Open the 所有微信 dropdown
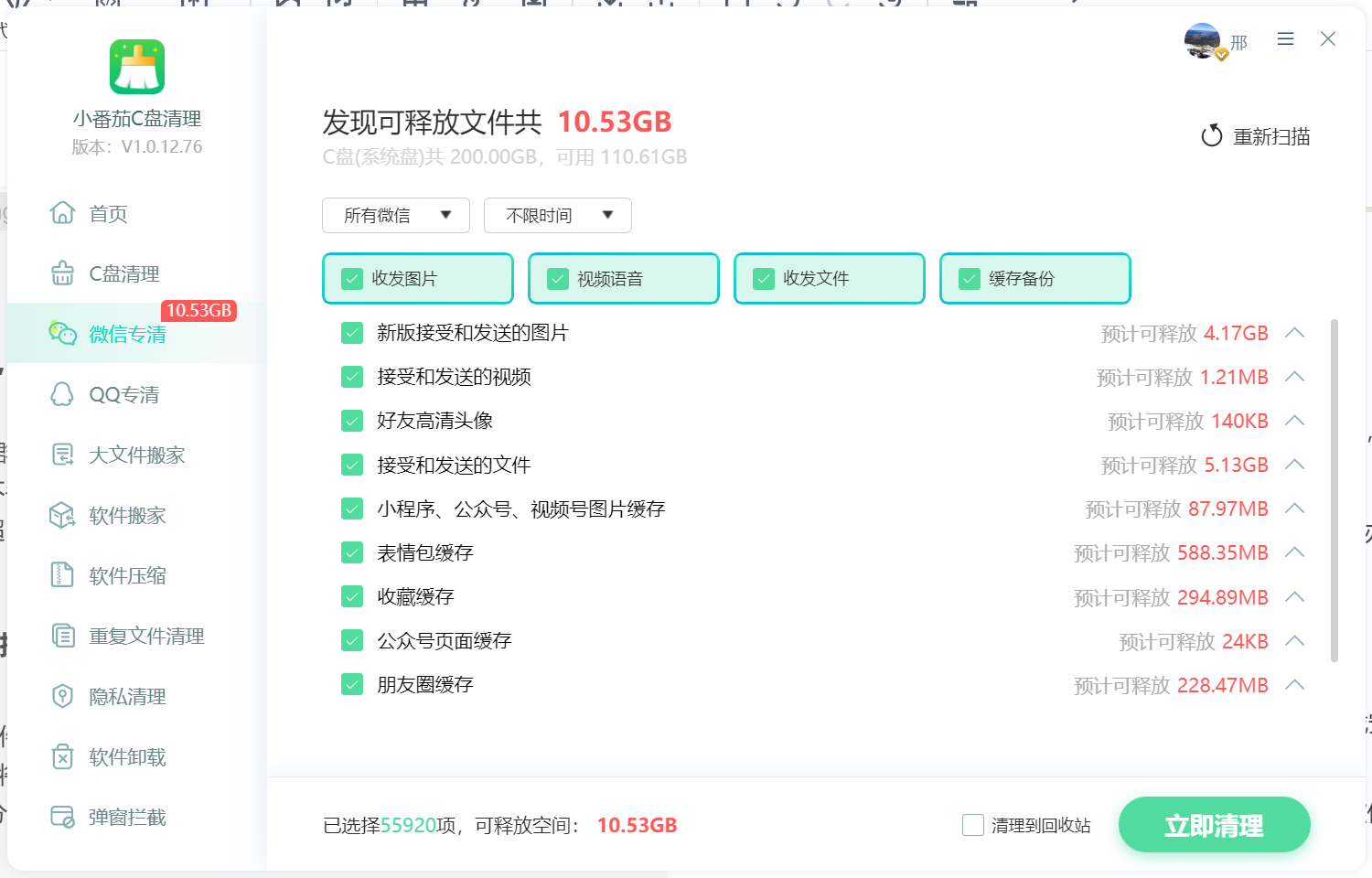 [x=396, y=215]
